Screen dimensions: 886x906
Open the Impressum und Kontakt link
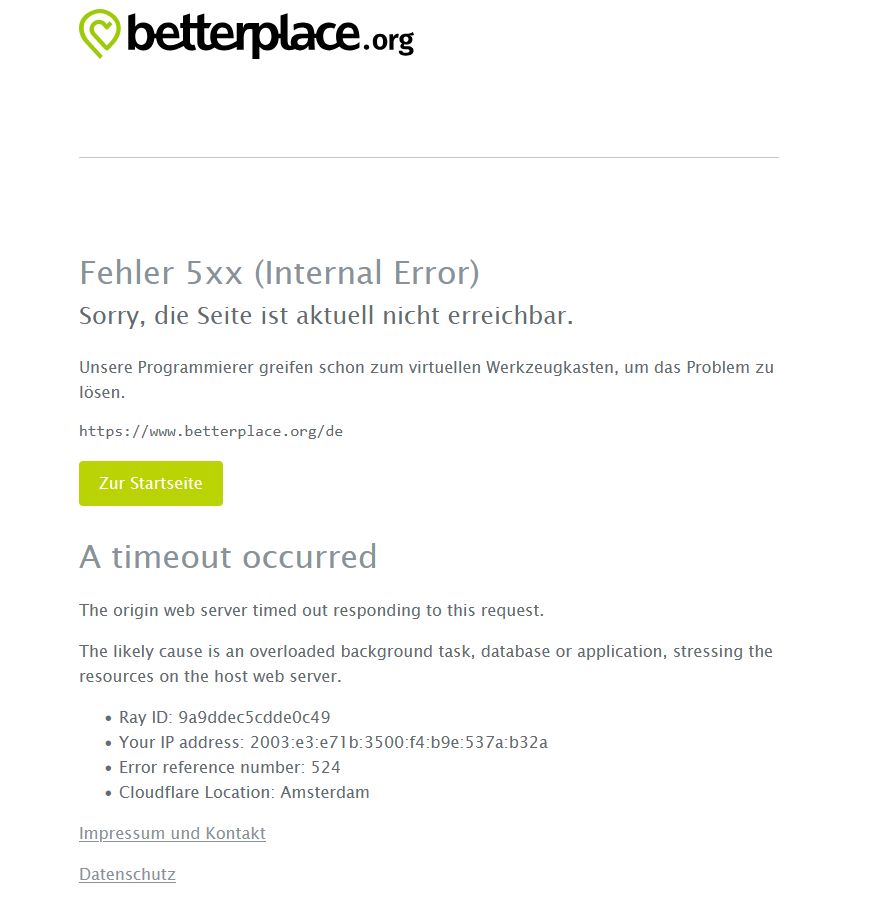[x=172, y=833]
